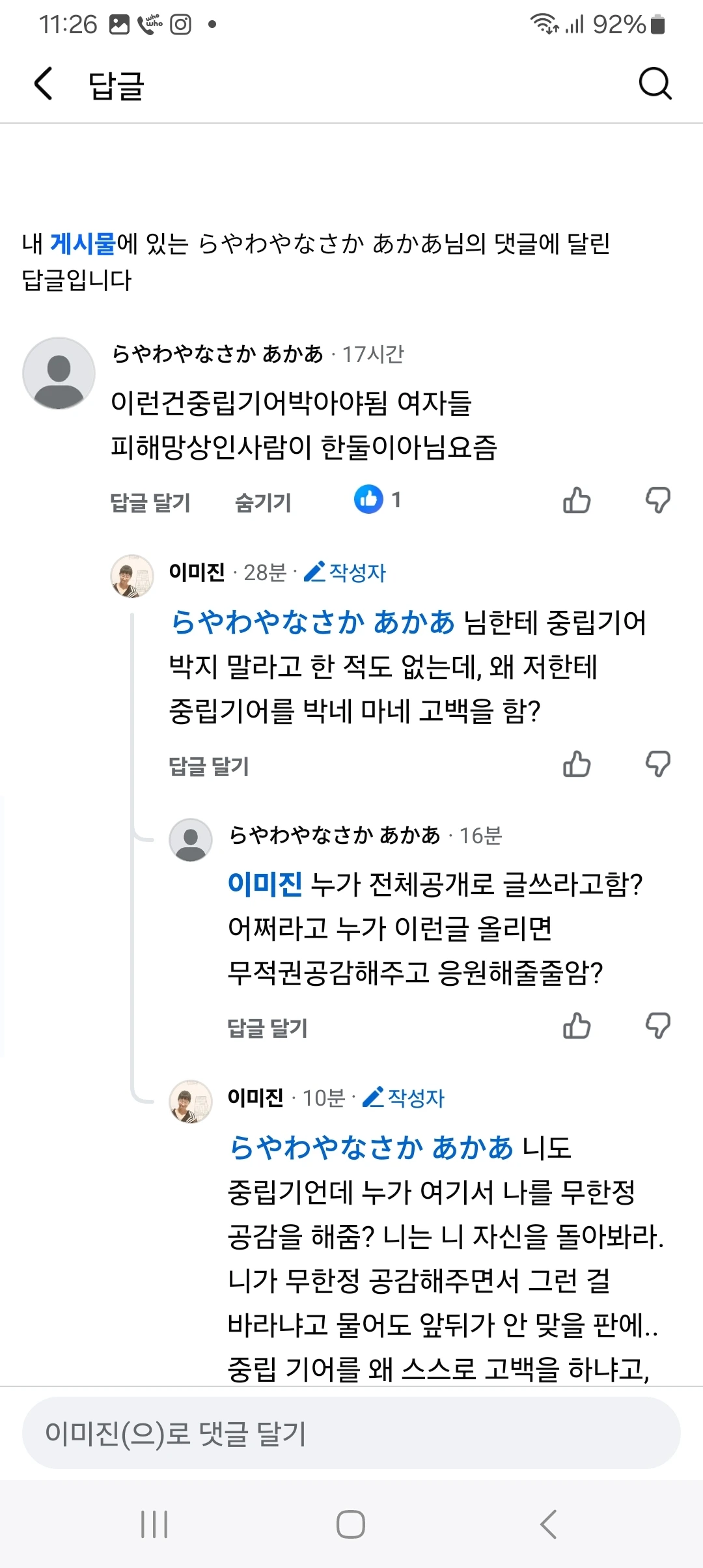The image size is (703, 1568).
Task: Like the top 17시간 comment
Action: tap(577, 500)
